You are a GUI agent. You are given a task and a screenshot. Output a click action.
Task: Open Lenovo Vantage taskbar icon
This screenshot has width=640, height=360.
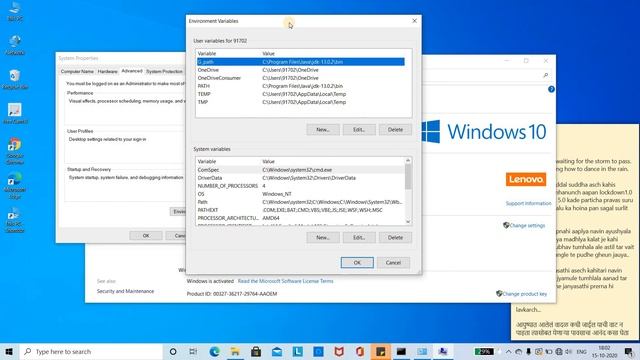point(298,351)
